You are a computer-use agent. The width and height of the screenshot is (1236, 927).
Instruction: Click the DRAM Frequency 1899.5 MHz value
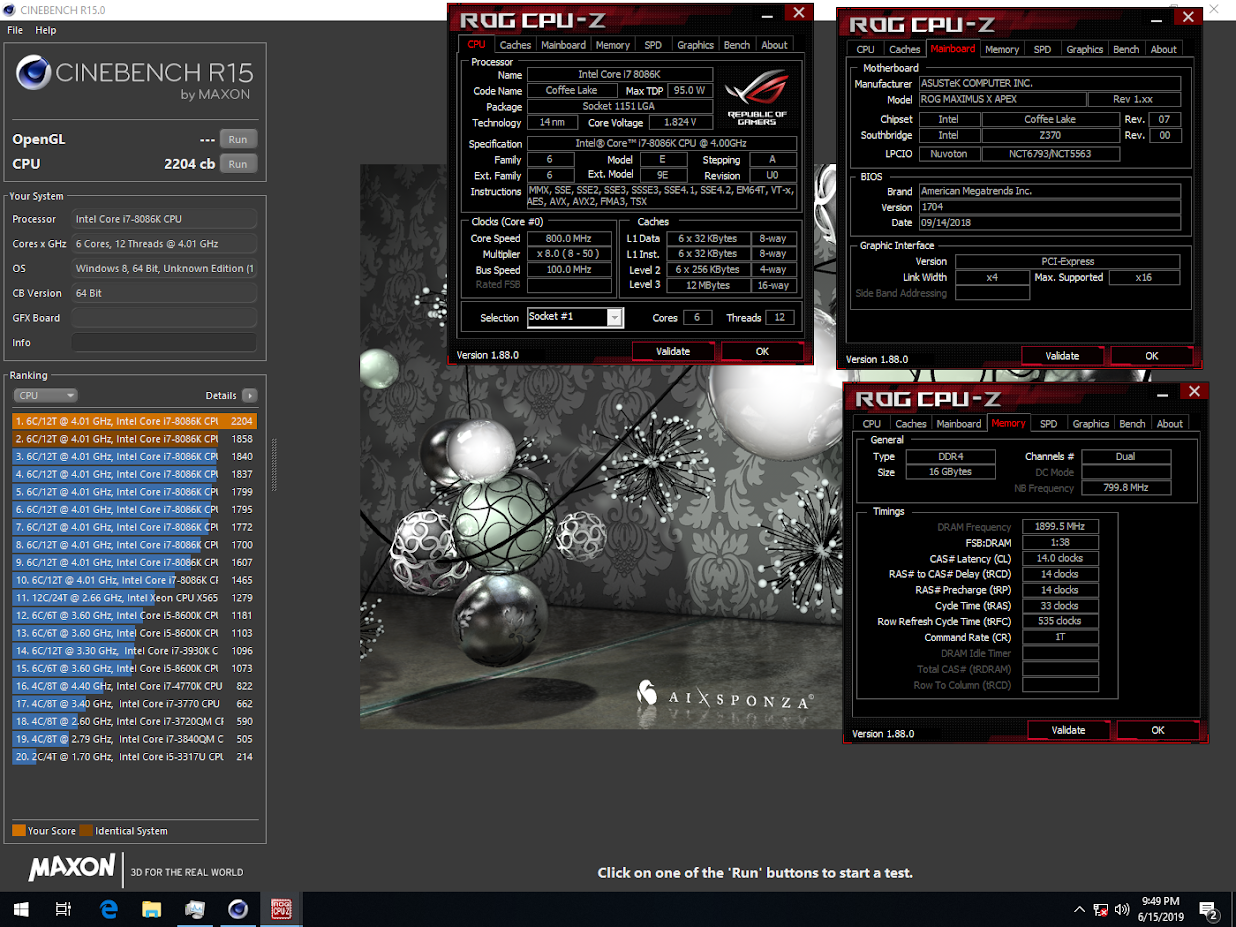[1061, 526]
